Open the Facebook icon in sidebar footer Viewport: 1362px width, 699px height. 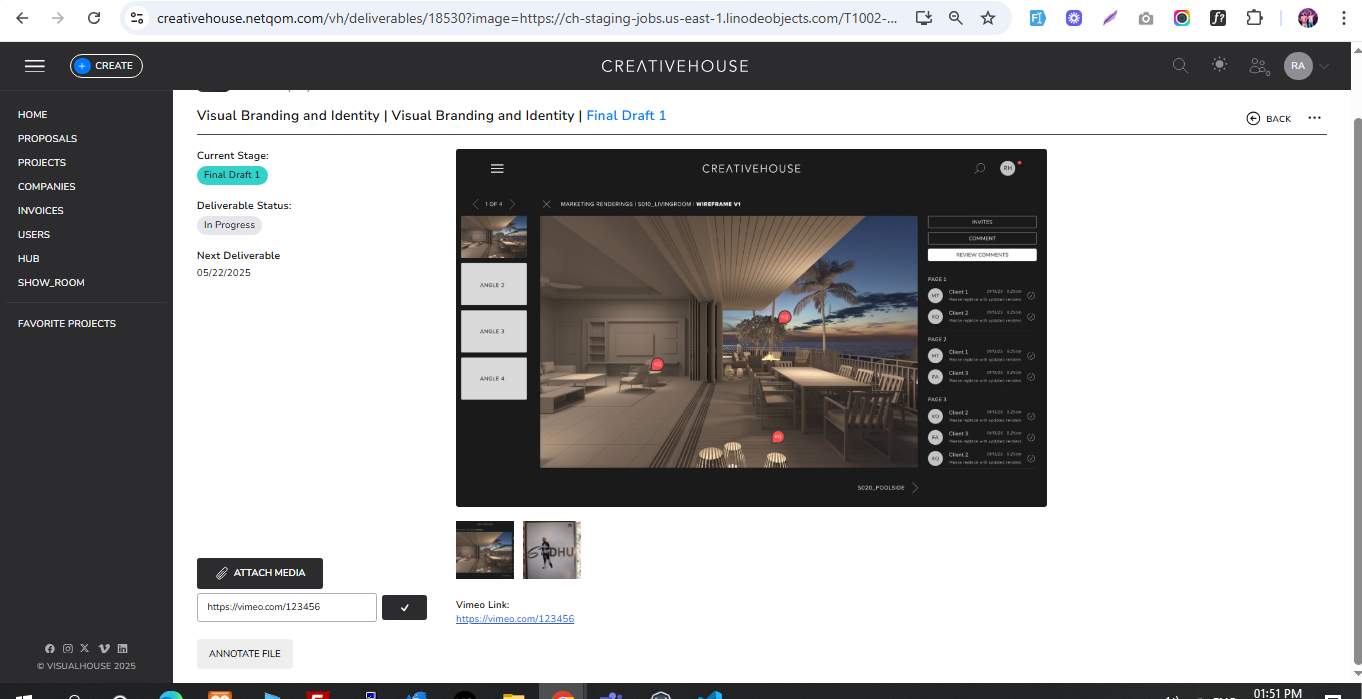click(x=50, y=649)
